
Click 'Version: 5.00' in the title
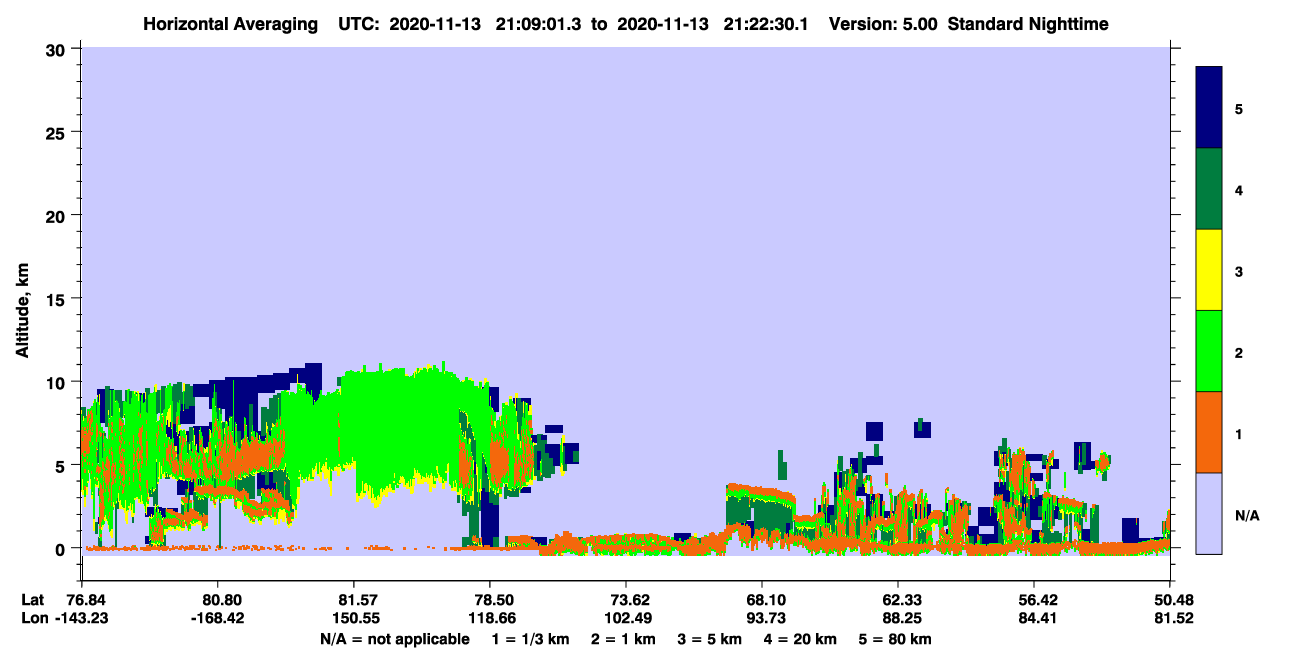point(883,24)
